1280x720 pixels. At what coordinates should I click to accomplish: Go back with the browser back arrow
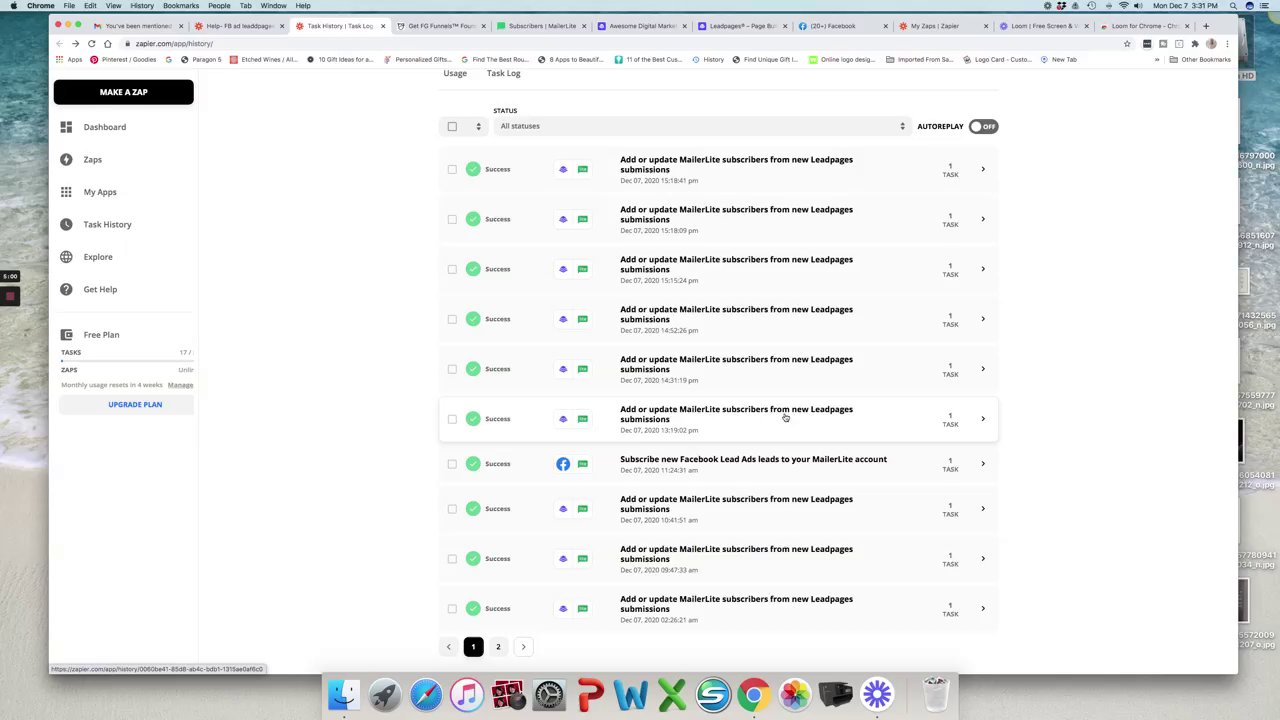[x=59, y=44]
